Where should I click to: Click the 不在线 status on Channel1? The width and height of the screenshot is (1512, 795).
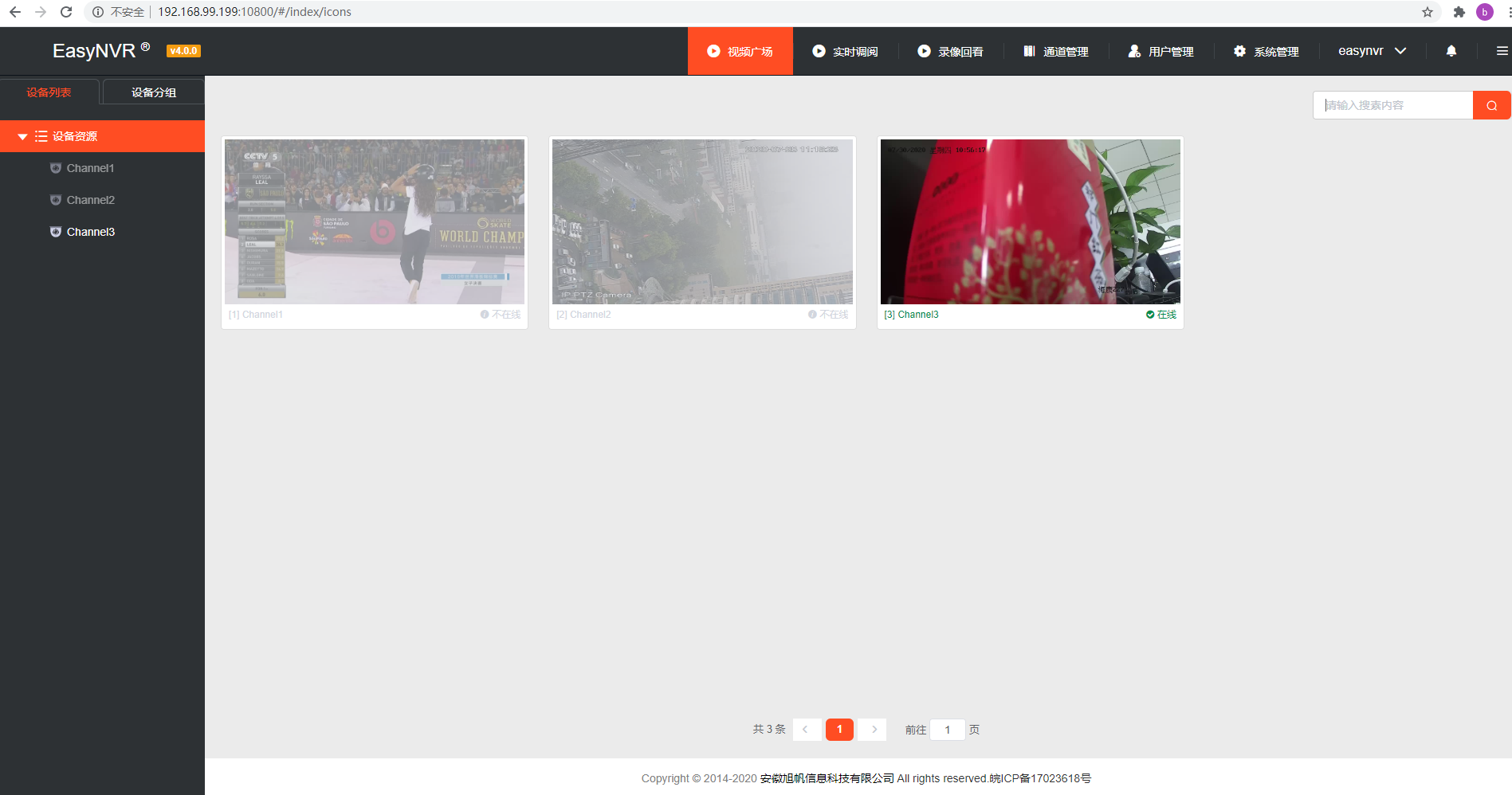click(501, 315)
